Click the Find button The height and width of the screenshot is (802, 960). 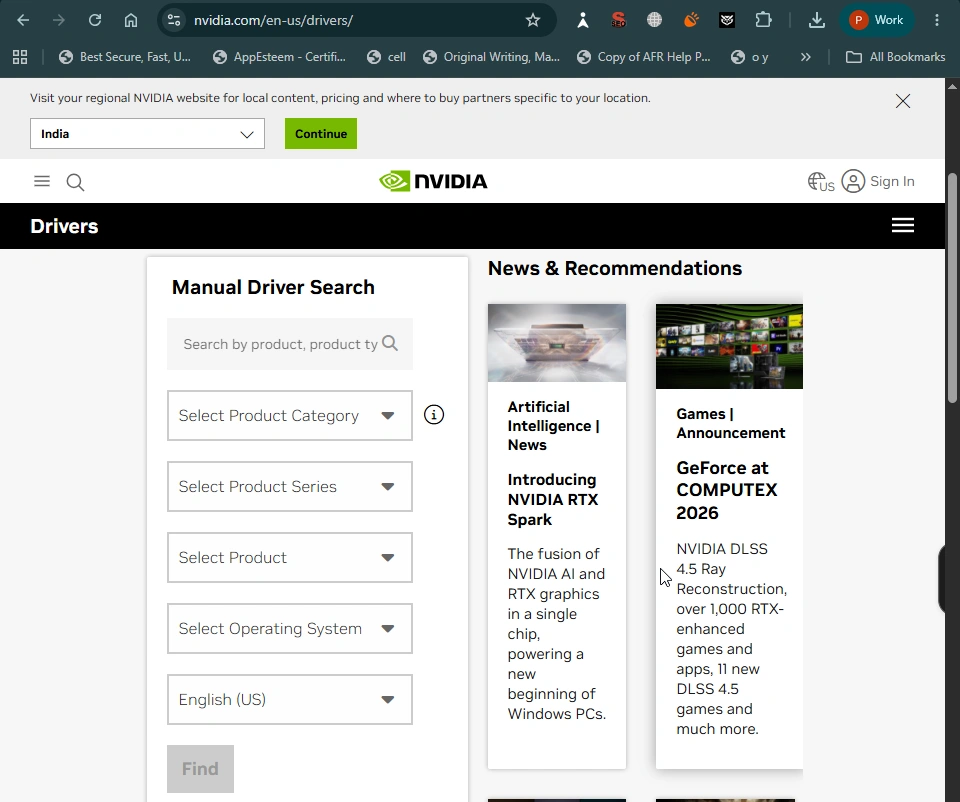point(200,769)
